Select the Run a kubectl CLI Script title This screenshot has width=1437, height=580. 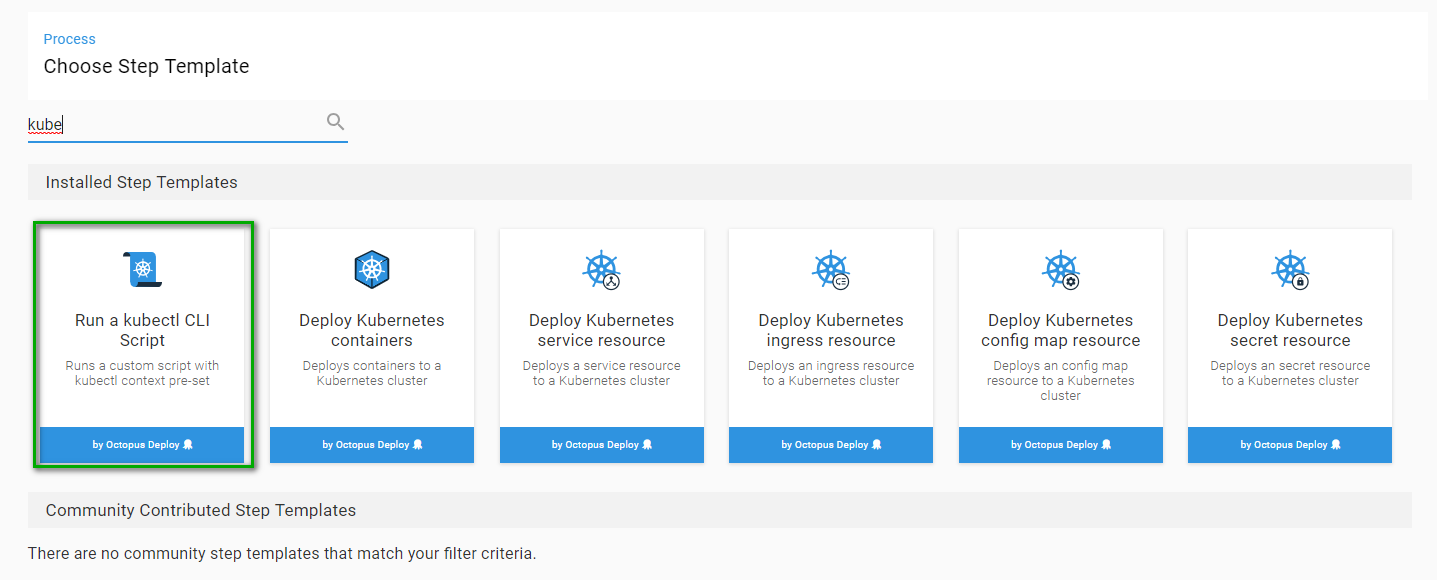(x=142, y=330)
